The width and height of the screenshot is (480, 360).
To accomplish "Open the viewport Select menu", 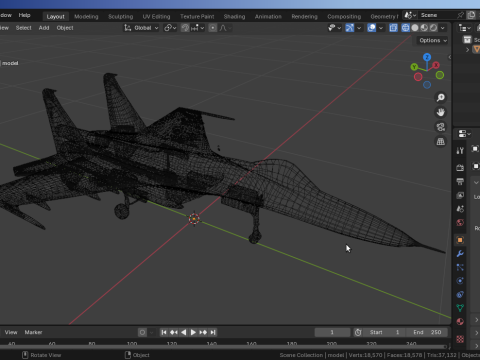I will point(23,28).
